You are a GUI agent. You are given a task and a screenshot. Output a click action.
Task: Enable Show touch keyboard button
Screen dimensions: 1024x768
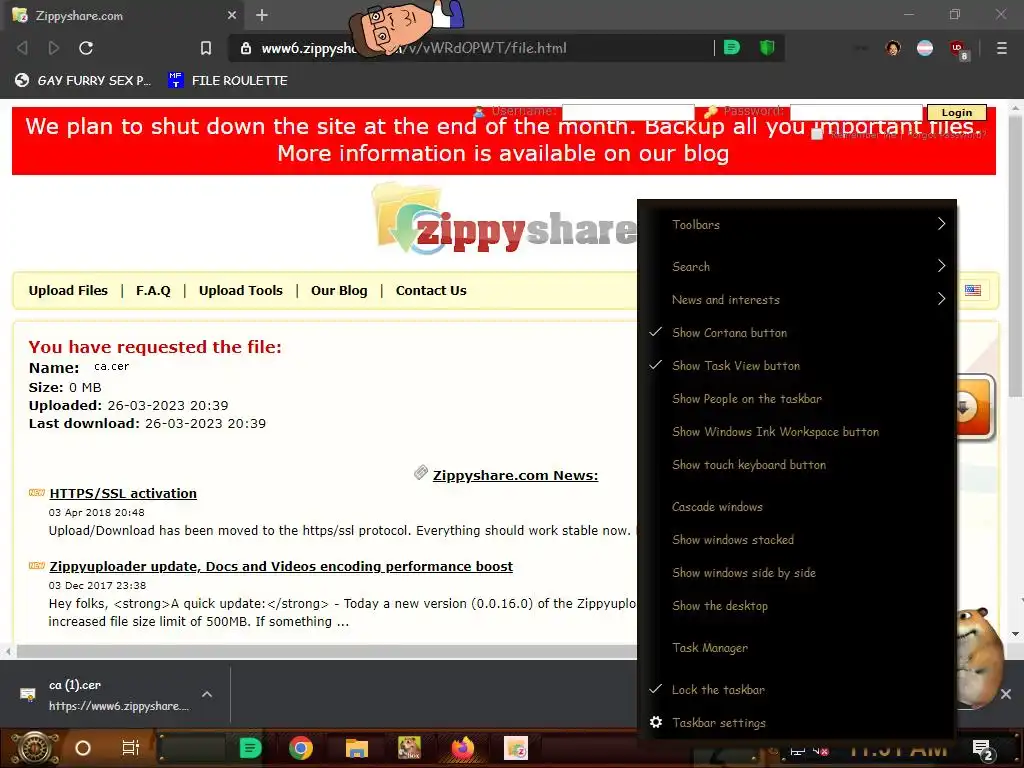797,464
